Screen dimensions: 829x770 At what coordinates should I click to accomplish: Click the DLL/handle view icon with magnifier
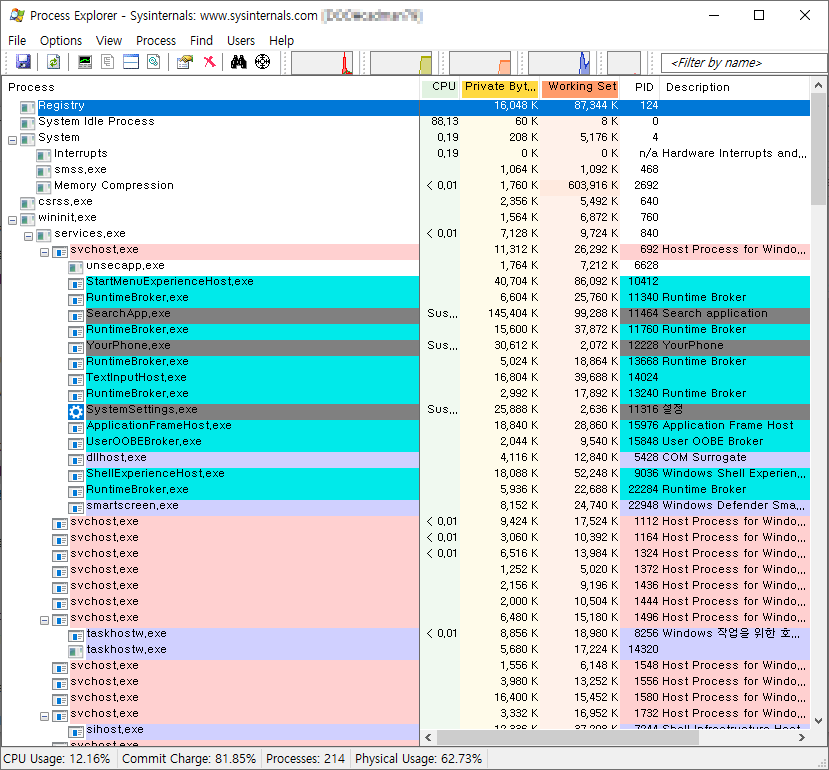(154, 62)
